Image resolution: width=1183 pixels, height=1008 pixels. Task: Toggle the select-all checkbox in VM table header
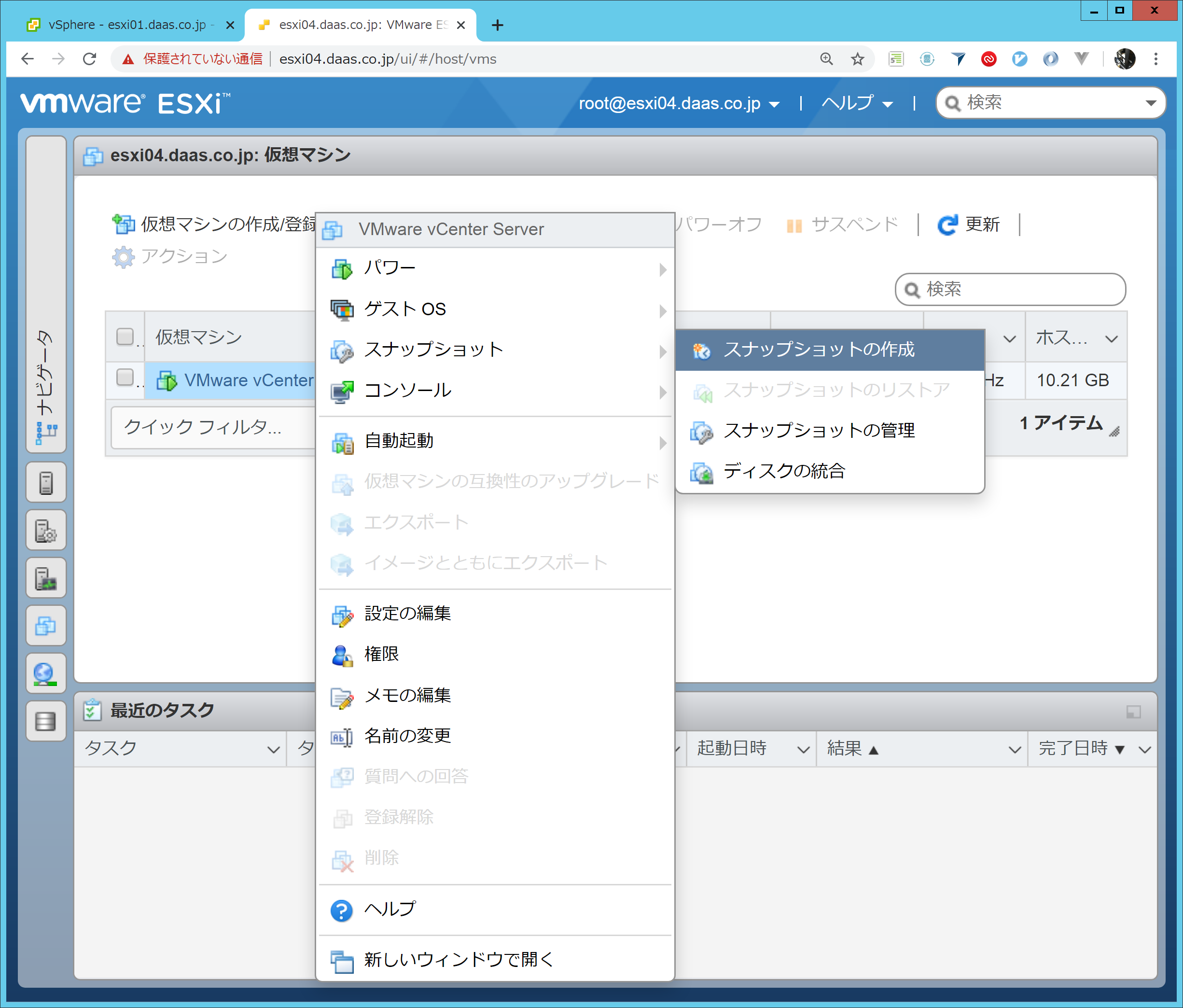[x=125, y=336]
